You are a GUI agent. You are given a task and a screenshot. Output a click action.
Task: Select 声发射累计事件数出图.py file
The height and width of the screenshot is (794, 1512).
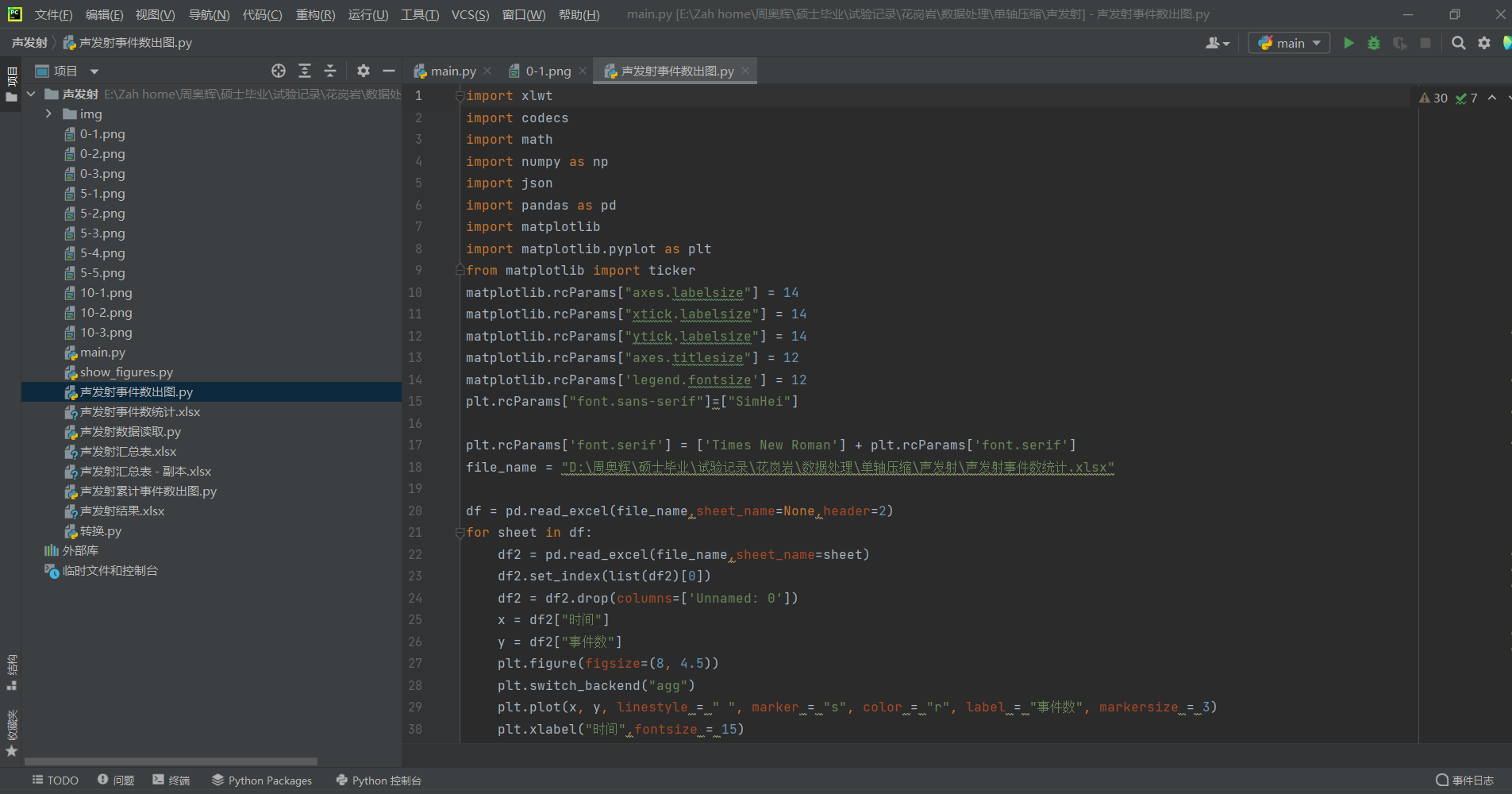click(148, 491)
